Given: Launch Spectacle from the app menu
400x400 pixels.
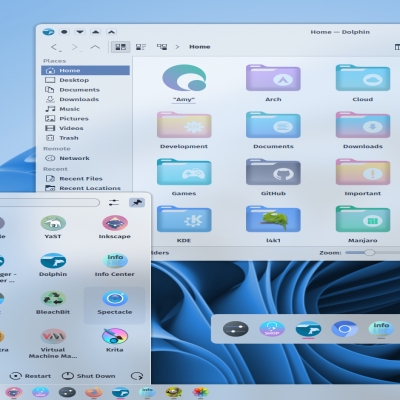Looking at the screenshot, I should [x=115, y=298].
